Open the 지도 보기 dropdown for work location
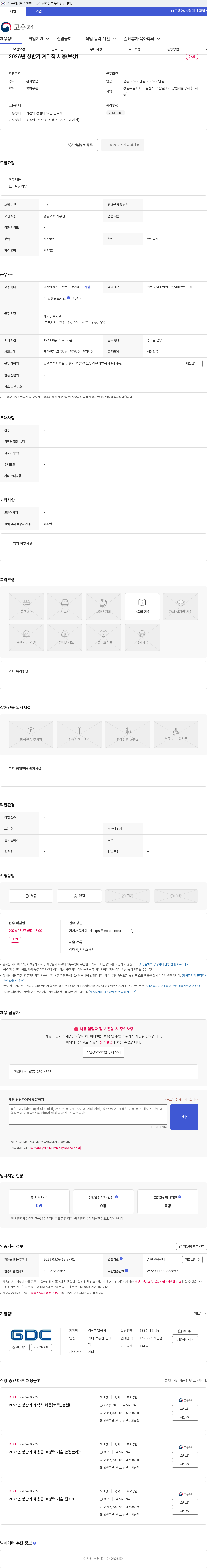This screenshot has height=1568, width=207. (x=192, y=363)
